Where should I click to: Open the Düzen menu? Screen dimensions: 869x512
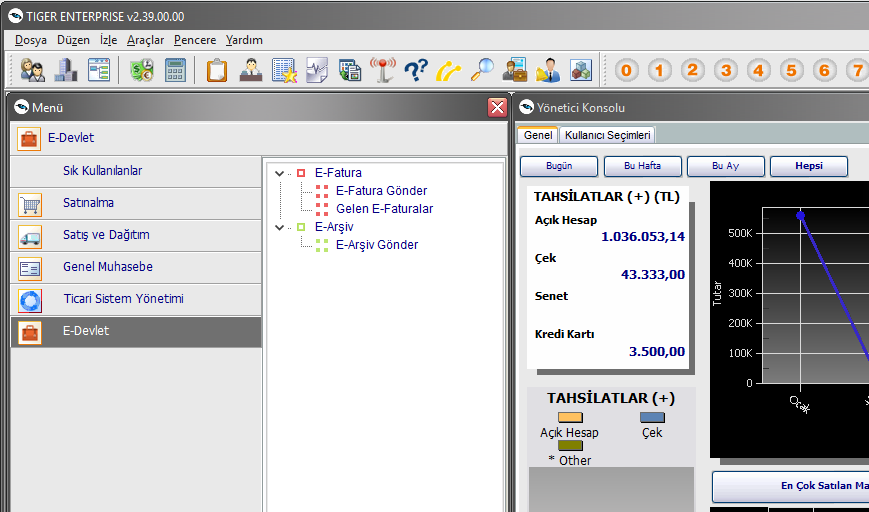click(73, 40)
